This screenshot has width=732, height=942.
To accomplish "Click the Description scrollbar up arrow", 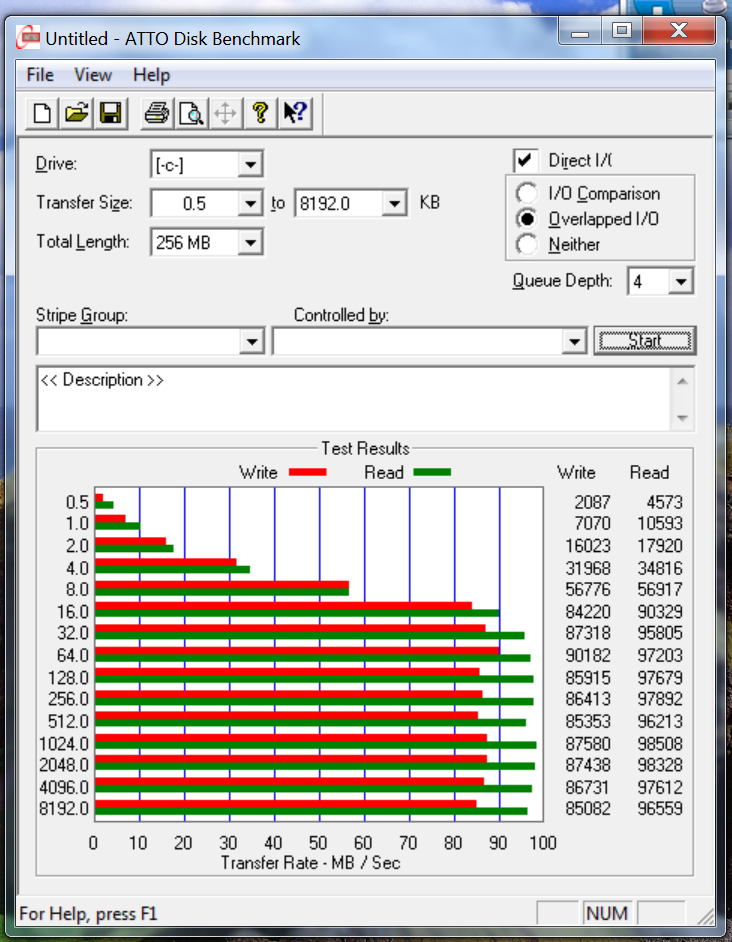I will (x=683, y=381).
